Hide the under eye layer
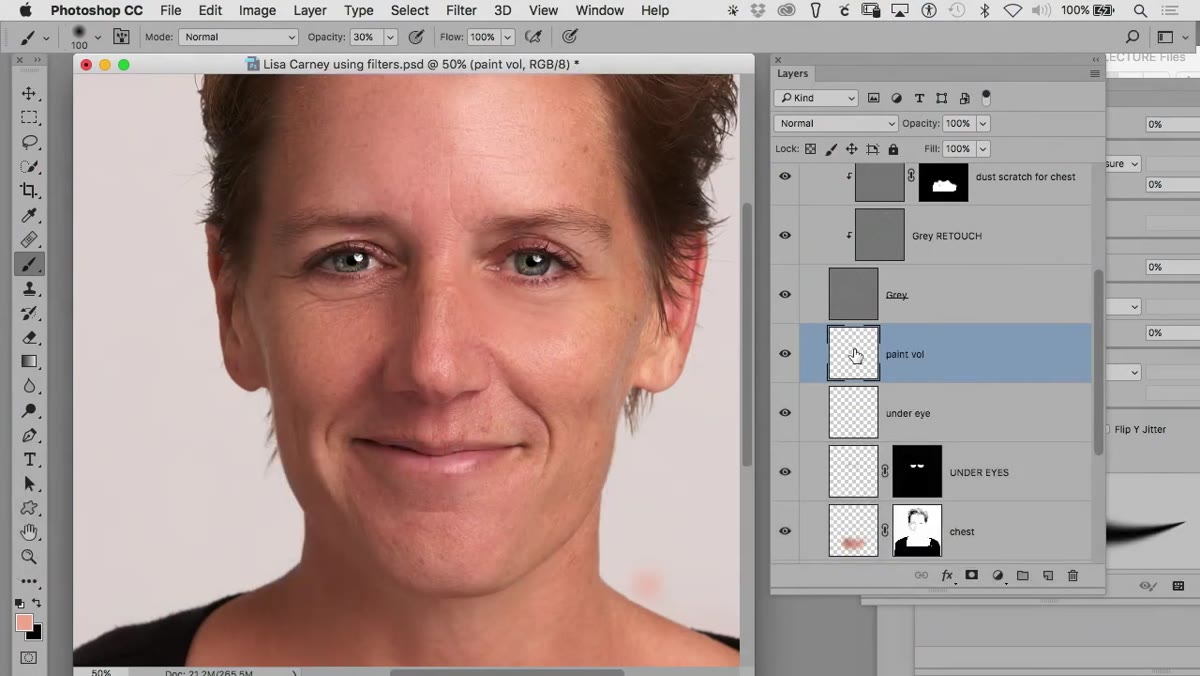Screen dimensions: 1200x676 785,412
